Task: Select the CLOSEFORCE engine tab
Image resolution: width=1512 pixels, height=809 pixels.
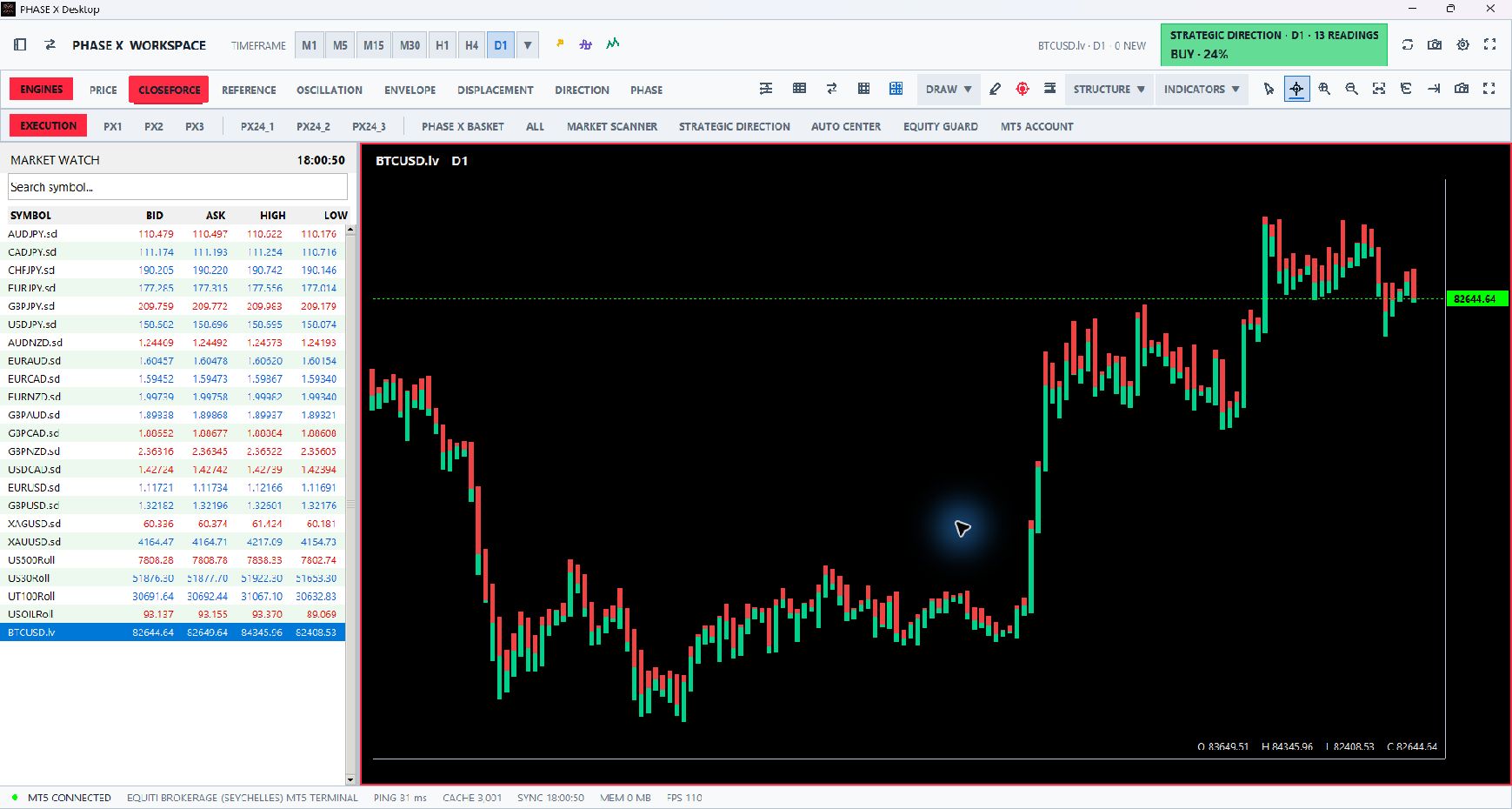Action: 170,90
